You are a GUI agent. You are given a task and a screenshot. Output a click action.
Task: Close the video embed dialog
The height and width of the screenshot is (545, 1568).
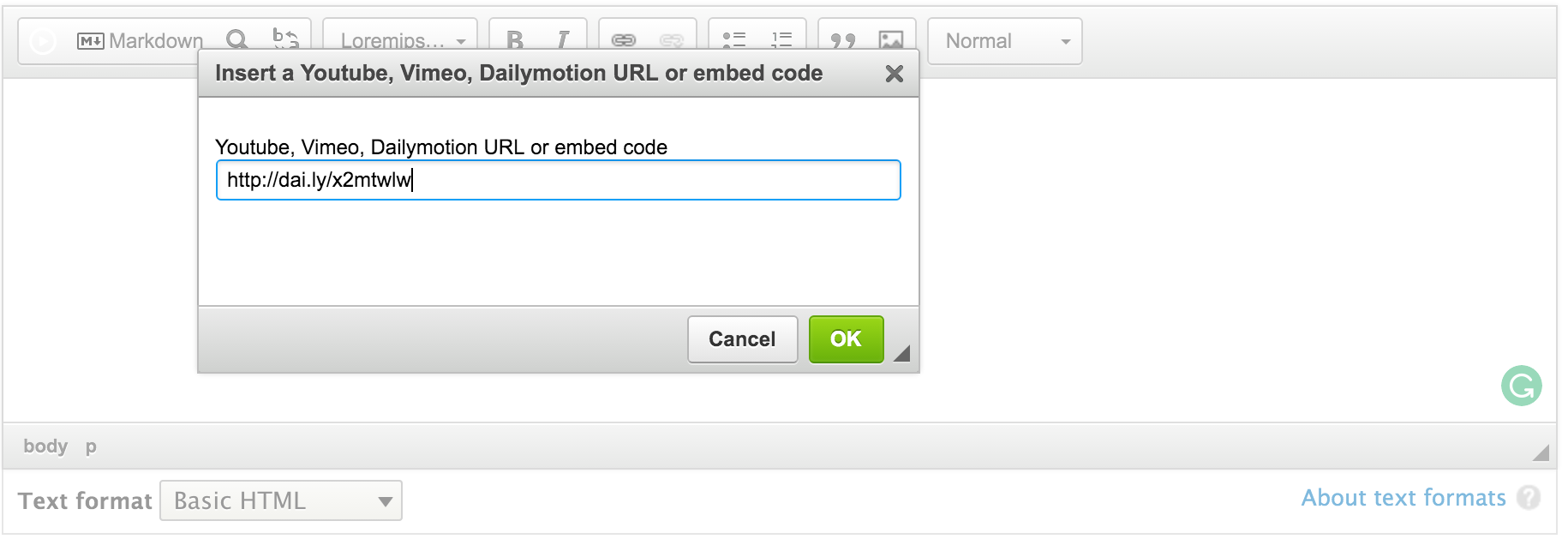[895, 74]
